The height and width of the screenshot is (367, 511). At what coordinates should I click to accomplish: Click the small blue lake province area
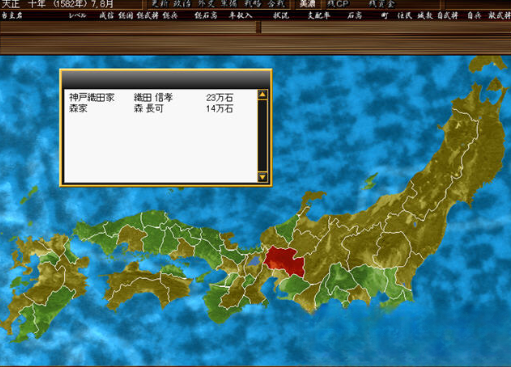click(x=254, y=261)
